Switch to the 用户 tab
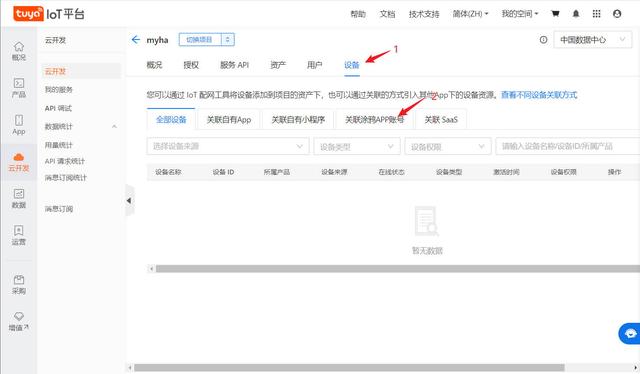640x374 pixels. coord(315,65)
